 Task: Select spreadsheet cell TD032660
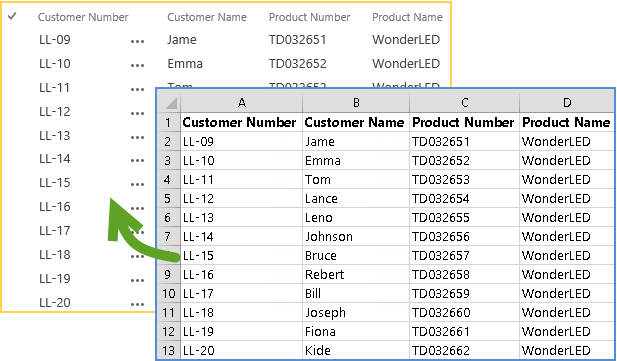[x=464, y=312]
